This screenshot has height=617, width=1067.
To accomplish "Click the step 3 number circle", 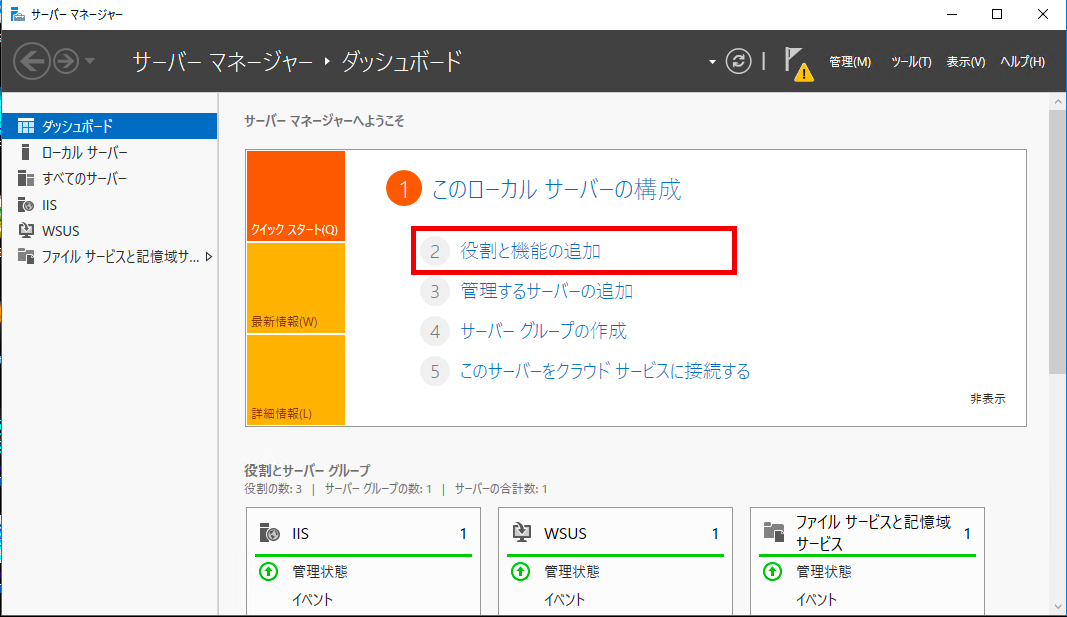I will [x=435, y=292].
